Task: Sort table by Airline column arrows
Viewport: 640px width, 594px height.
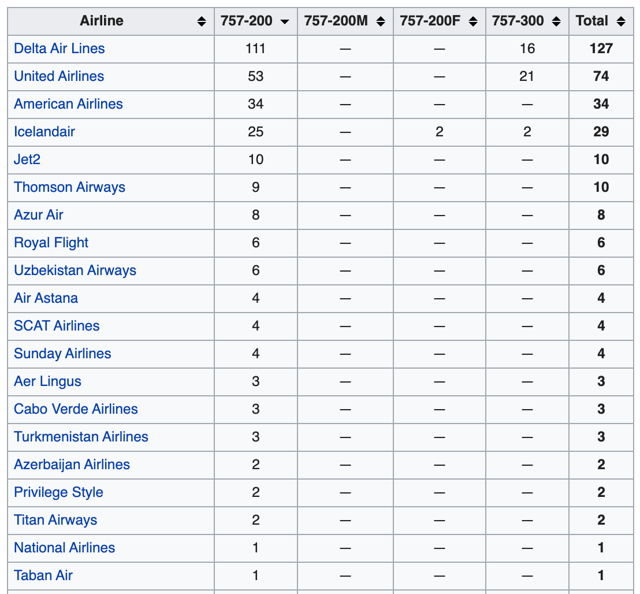Action: click(201, 21)
